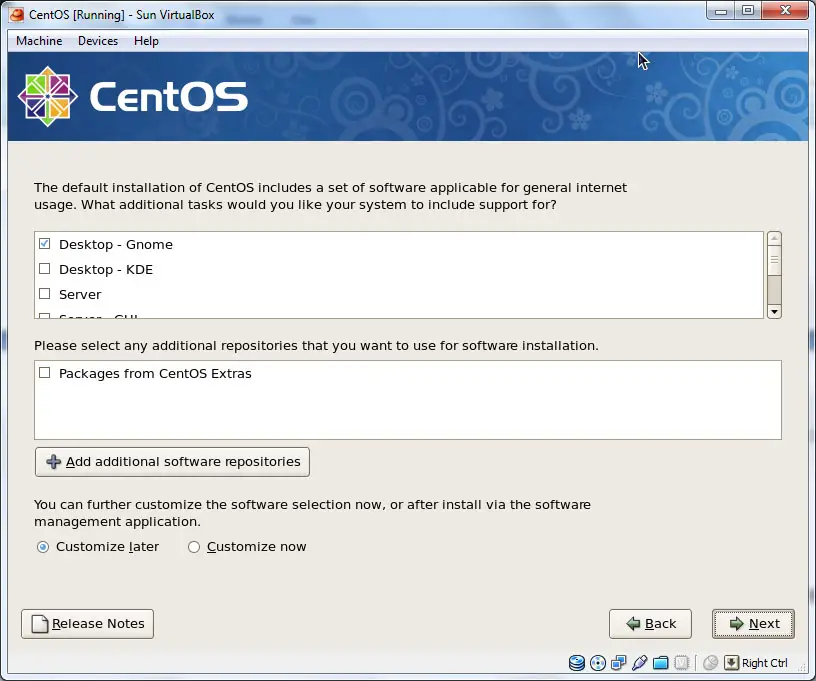Enable the Desktop - KDE option

(44, 269)
